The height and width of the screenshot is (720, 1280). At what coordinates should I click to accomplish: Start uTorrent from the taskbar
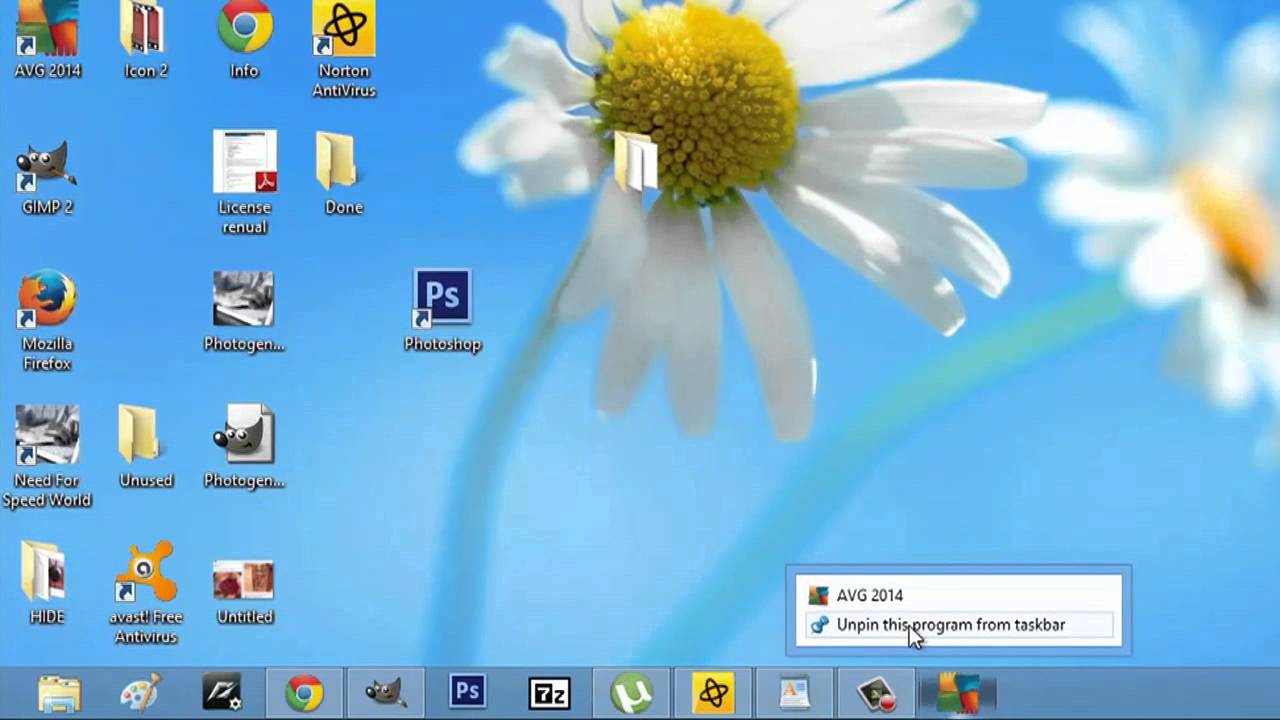tap(630, 691)
